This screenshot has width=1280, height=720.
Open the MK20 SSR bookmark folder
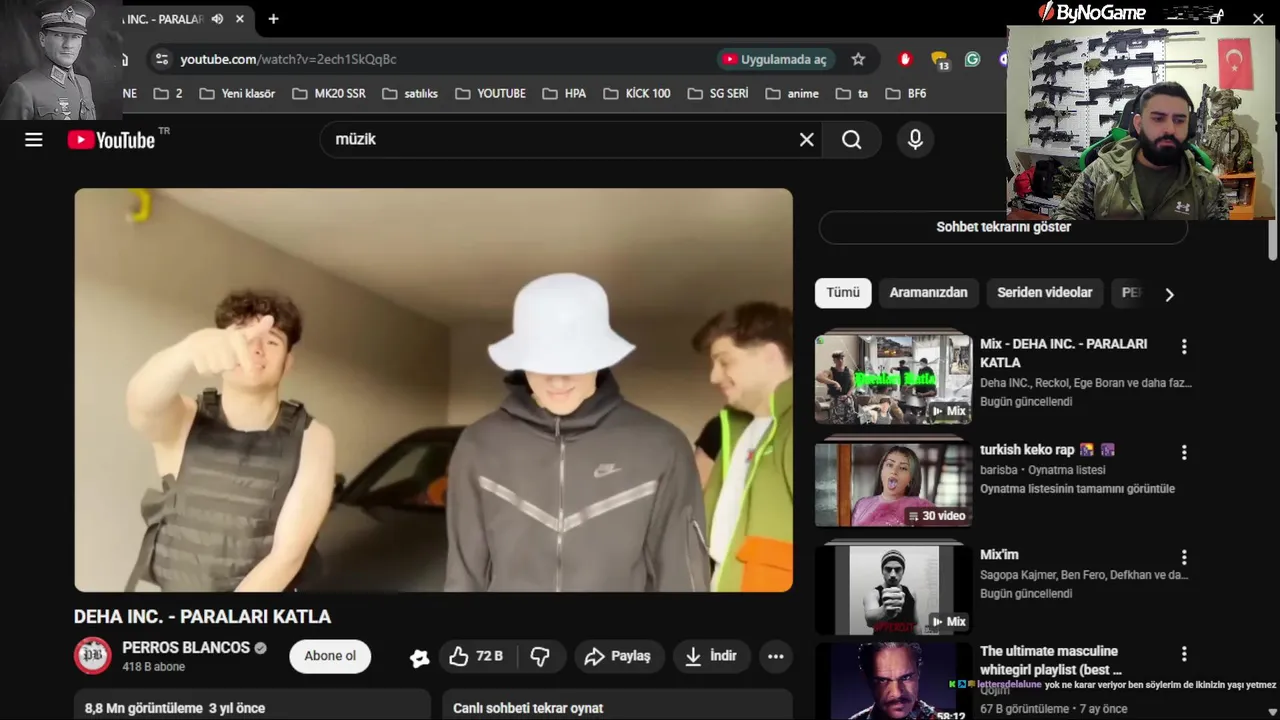(x=329, y=93)
